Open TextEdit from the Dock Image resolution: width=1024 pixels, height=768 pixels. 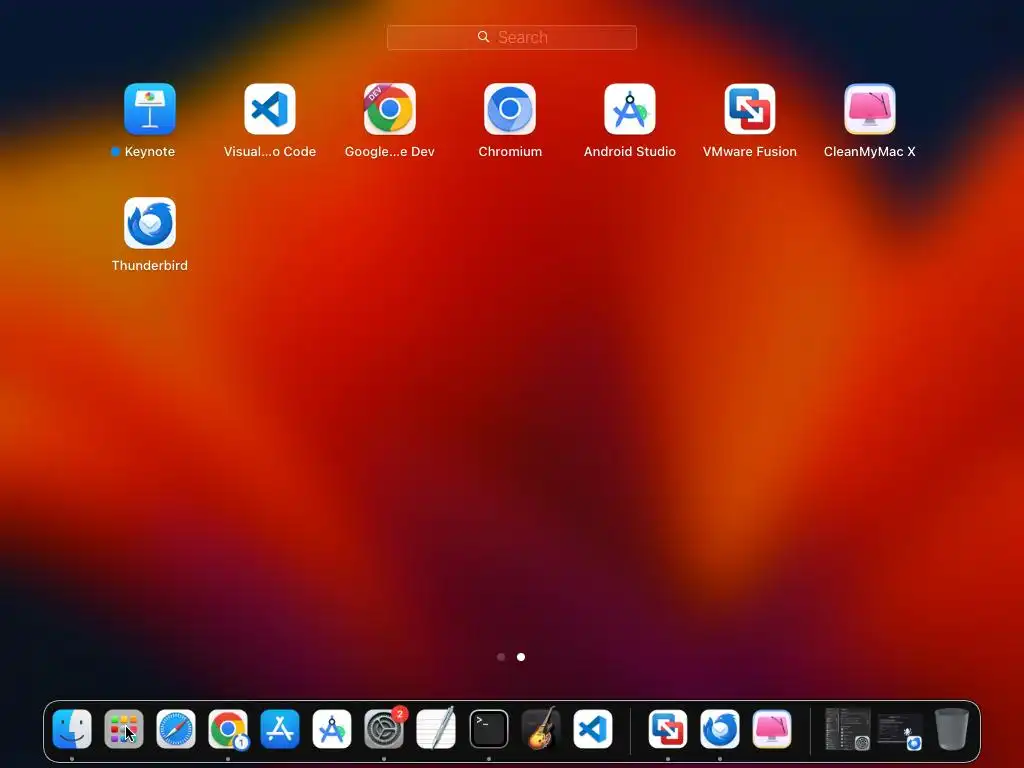pyautogui.click(x=436, y=729)
